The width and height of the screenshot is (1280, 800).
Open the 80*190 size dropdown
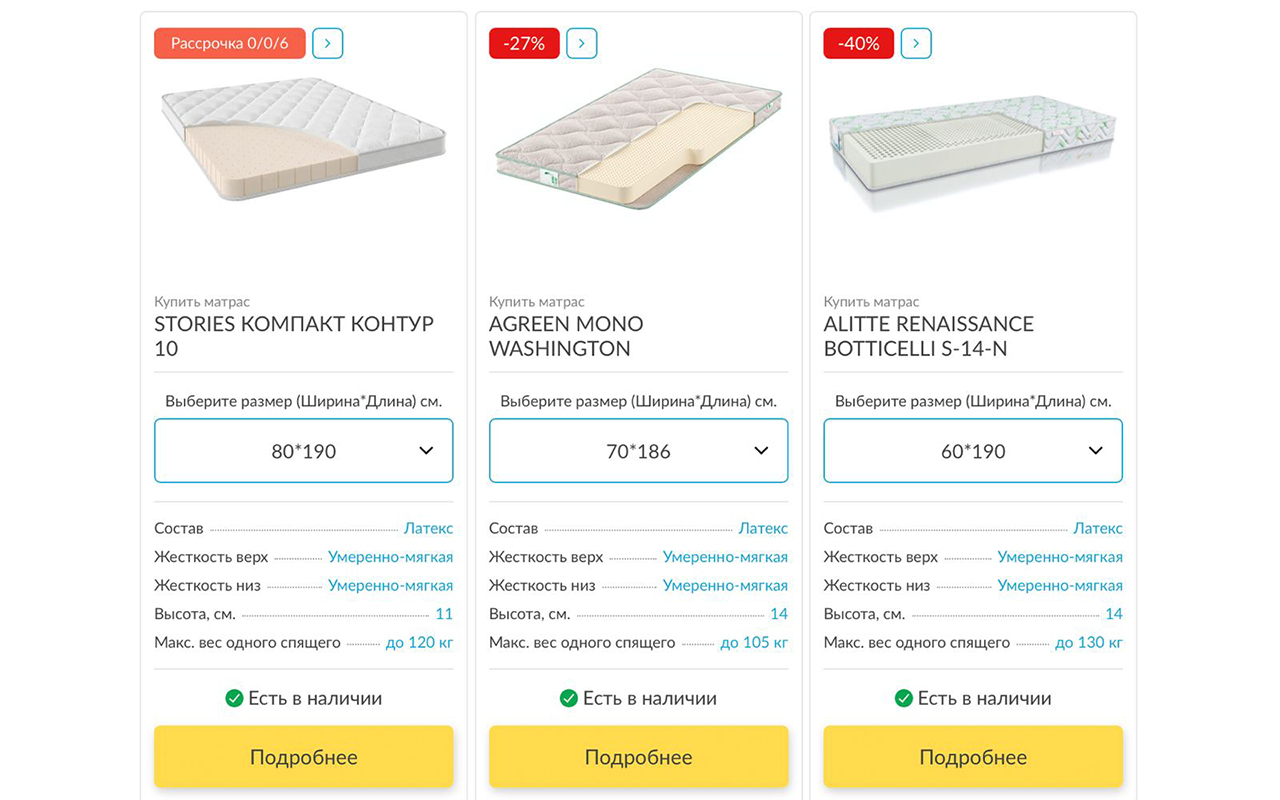(304, 451)
